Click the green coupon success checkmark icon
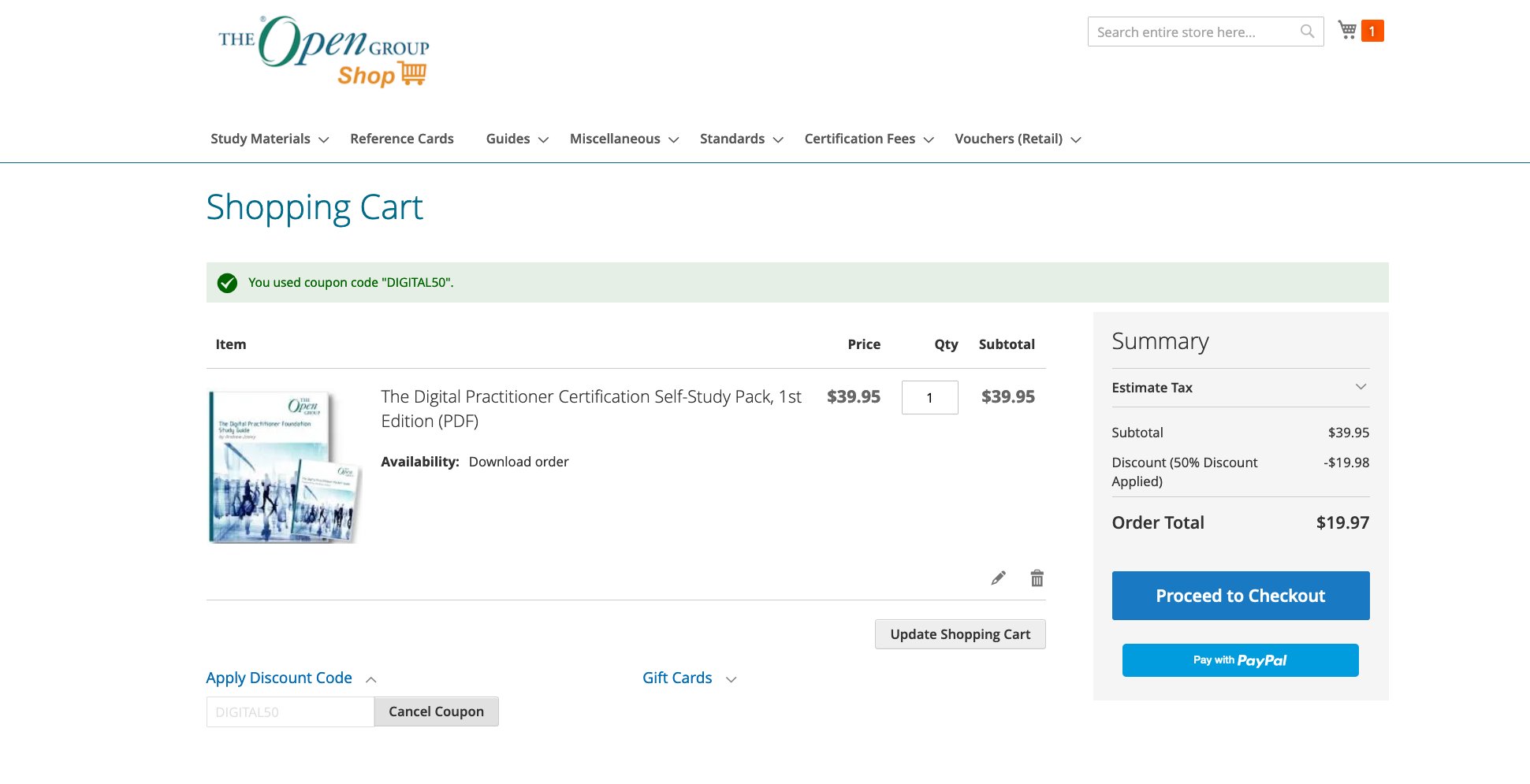The height and width of the screenshot is (784, 1530). point(227,283)
